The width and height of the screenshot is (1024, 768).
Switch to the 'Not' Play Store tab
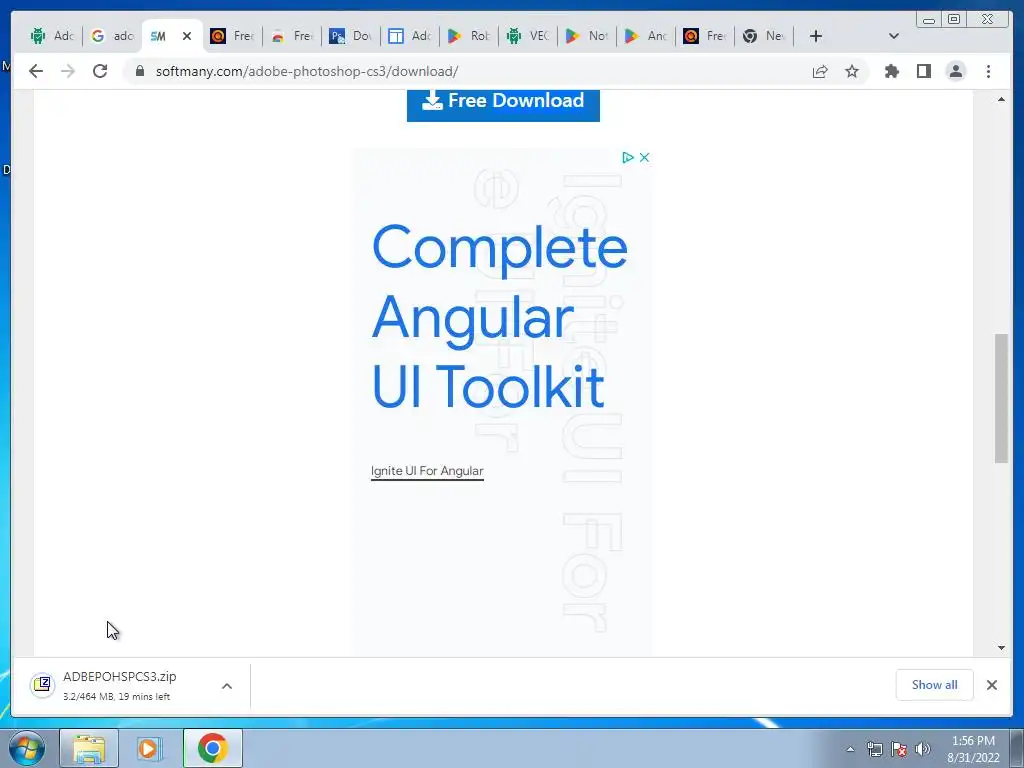587,36
